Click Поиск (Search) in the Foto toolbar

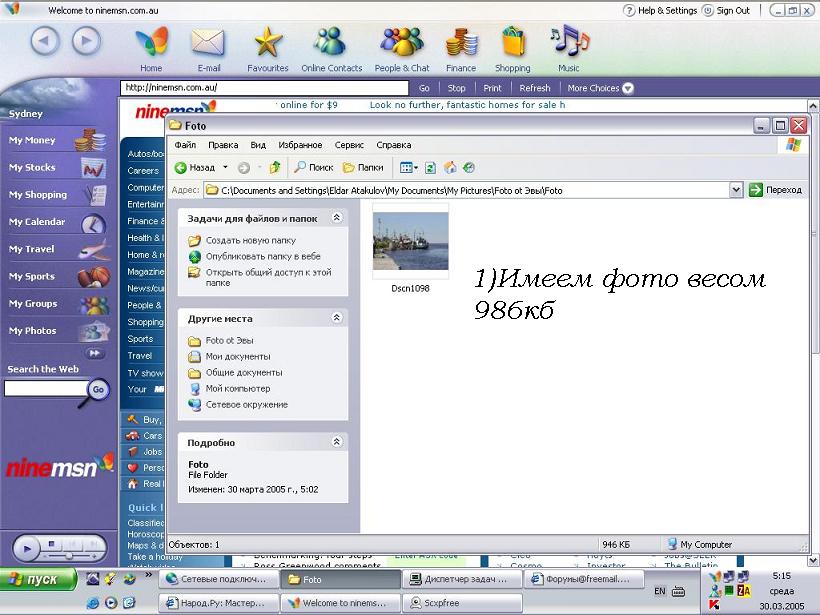click(x=314, y=167)
